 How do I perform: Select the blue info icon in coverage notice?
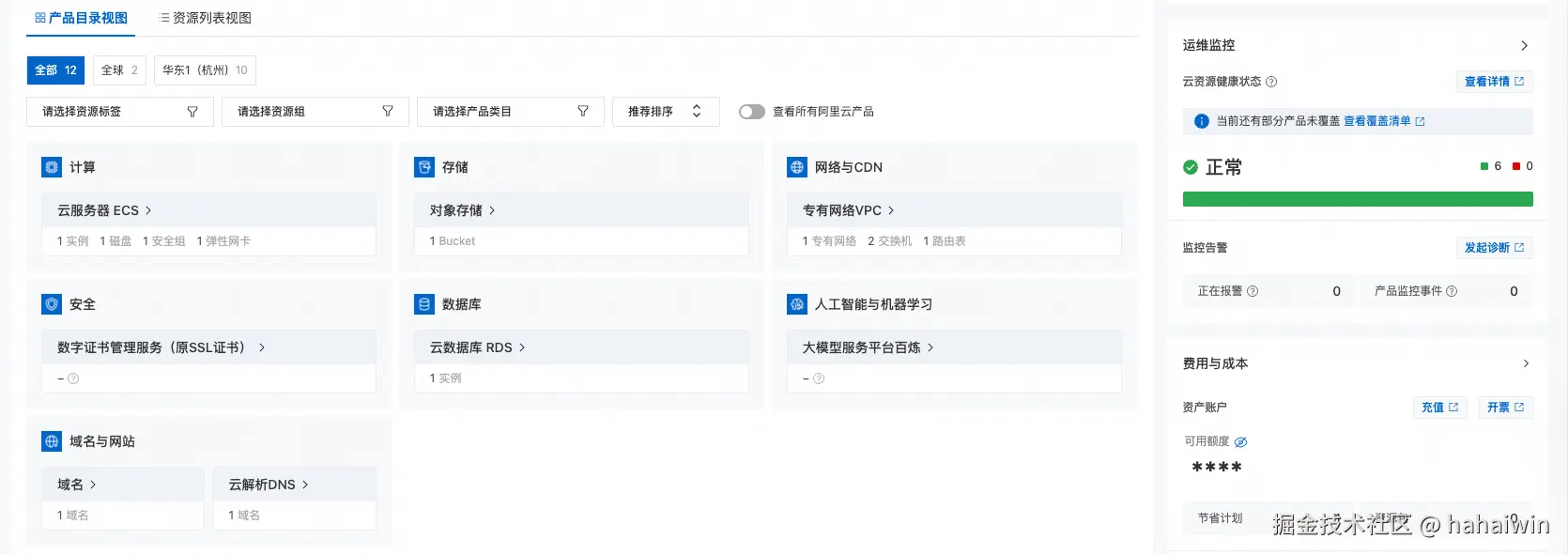click(x=1201, y=121)
